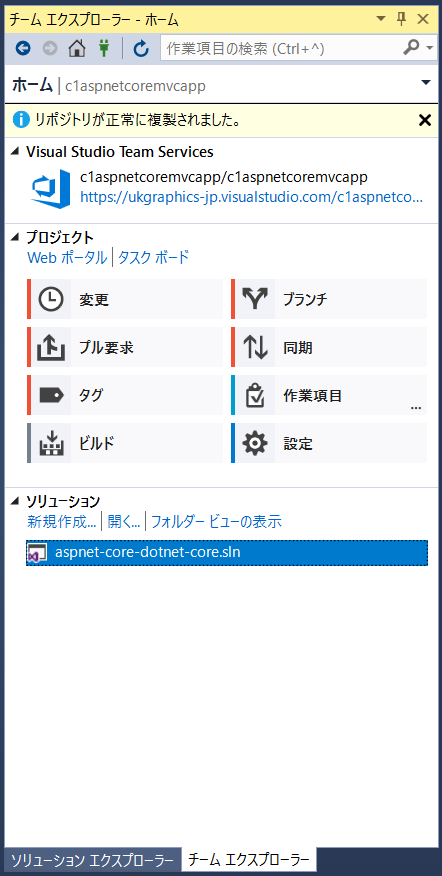Open the ホーム page dropdown arrow
This screenshot has height=876, width=442.
tap(426, 83)
